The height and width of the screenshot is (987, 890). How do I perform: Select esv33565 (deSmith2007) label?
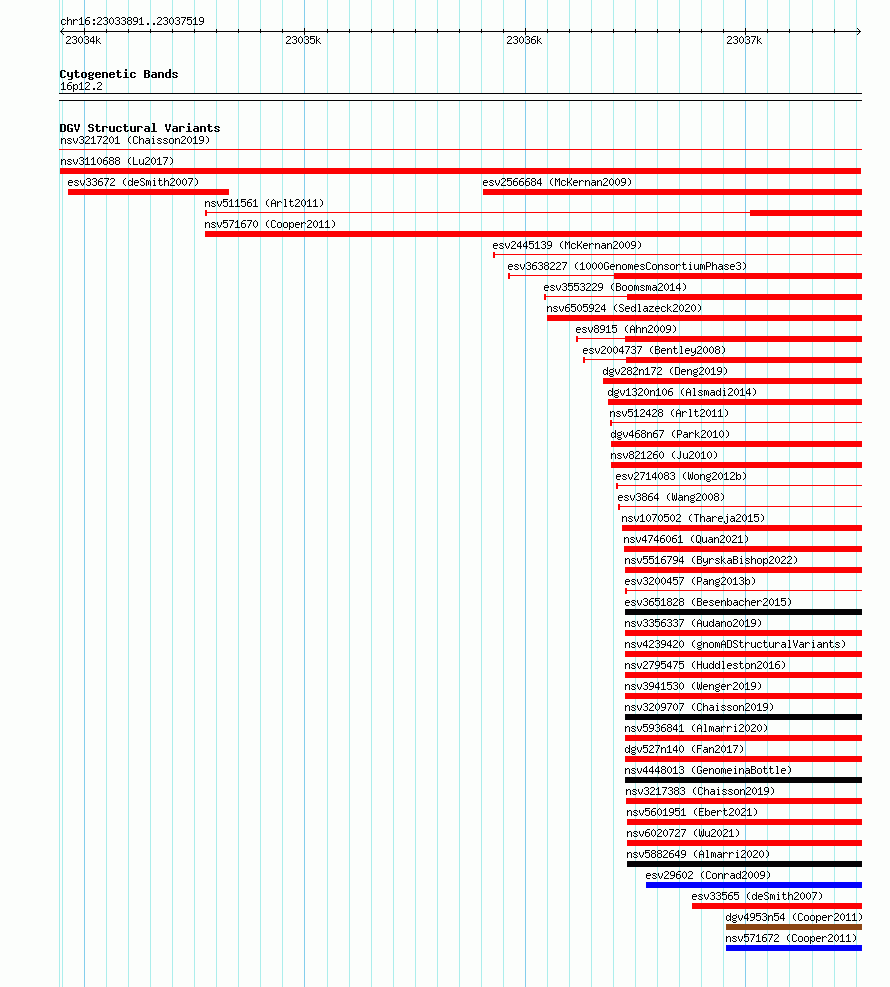pyautogui.click(x=757, y=896)
